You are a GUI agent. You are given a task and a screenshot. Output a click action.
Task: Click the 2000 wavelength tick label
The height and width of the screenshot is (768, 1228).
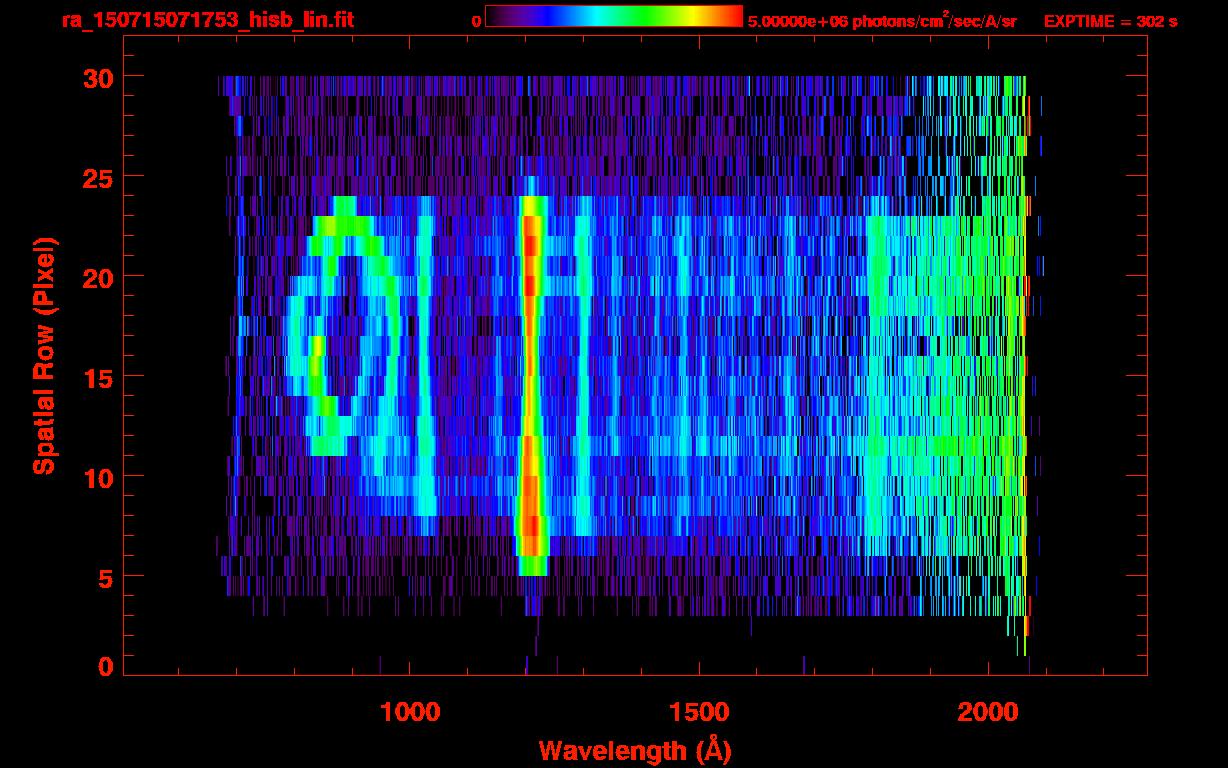pos(986,712)
